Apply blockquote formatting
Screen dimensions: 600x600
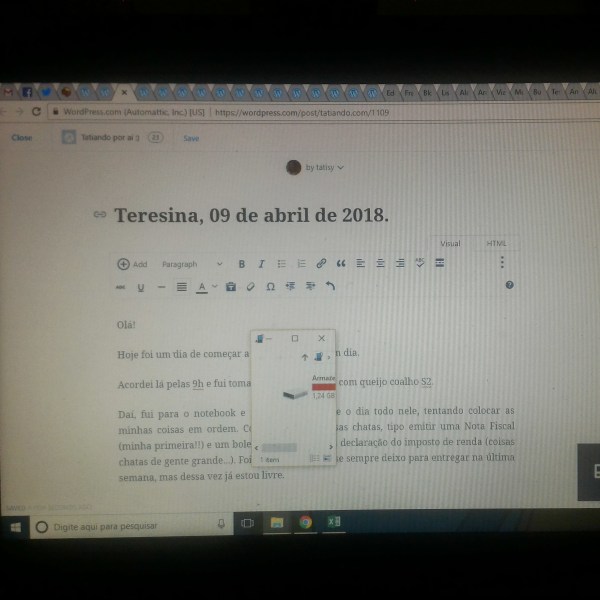click(x=341, y=264)
